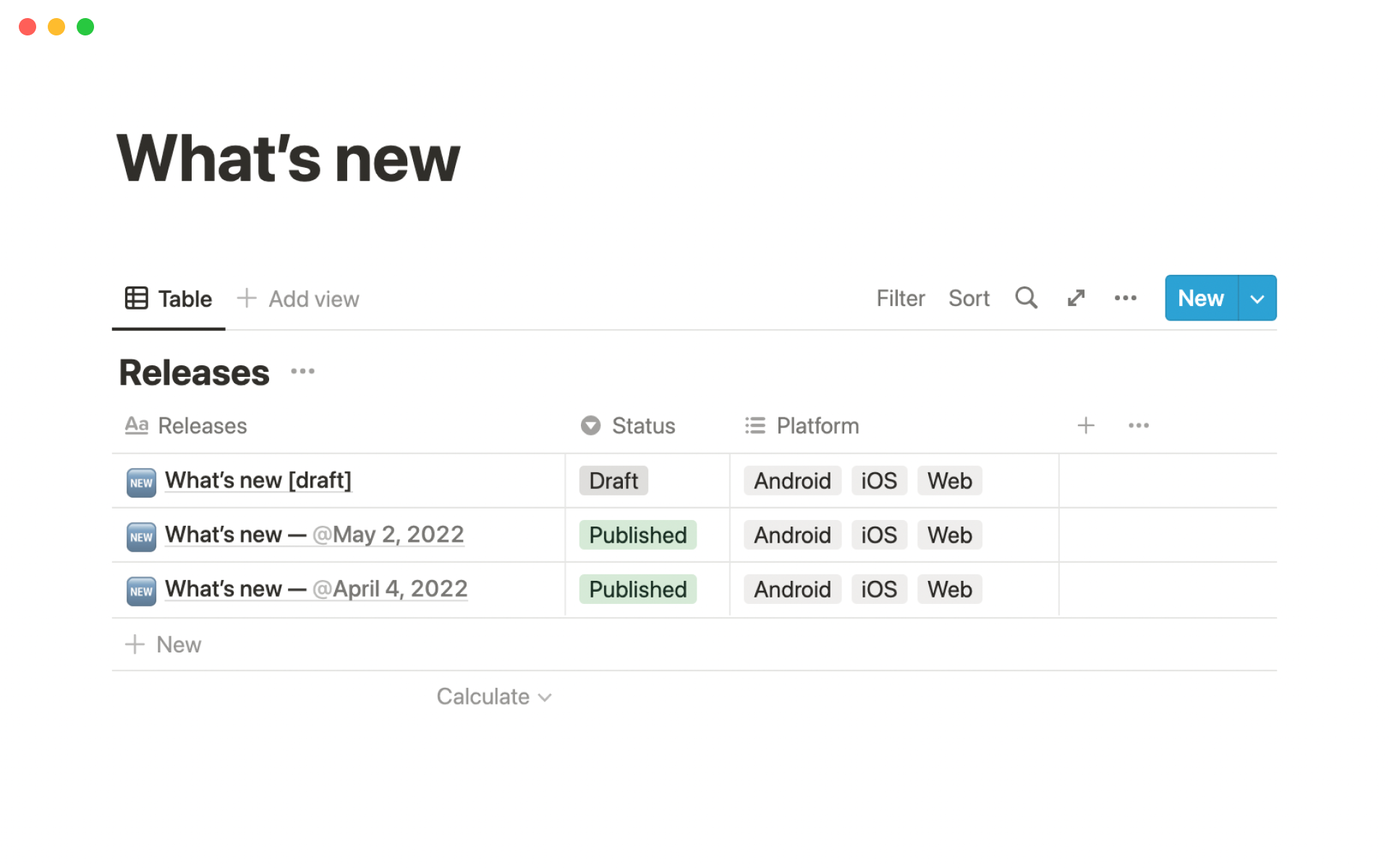Click the ellipsis next to Releases title
This screenshot has width=1389, height=868.
pyautogui.click(x=302, y=372)
